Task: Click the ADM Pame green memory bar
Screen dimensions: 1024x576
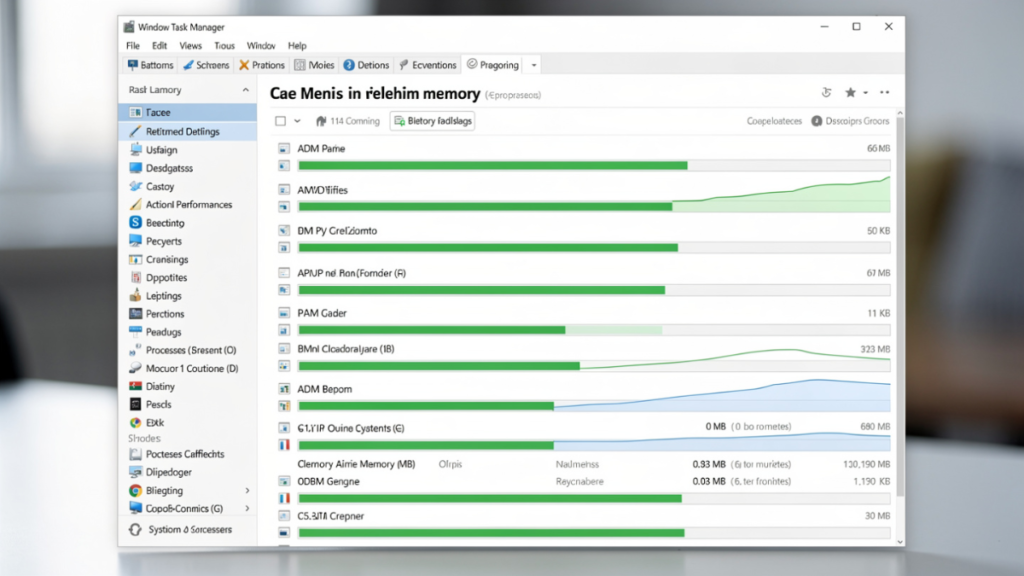Action: tap(492, 166)
